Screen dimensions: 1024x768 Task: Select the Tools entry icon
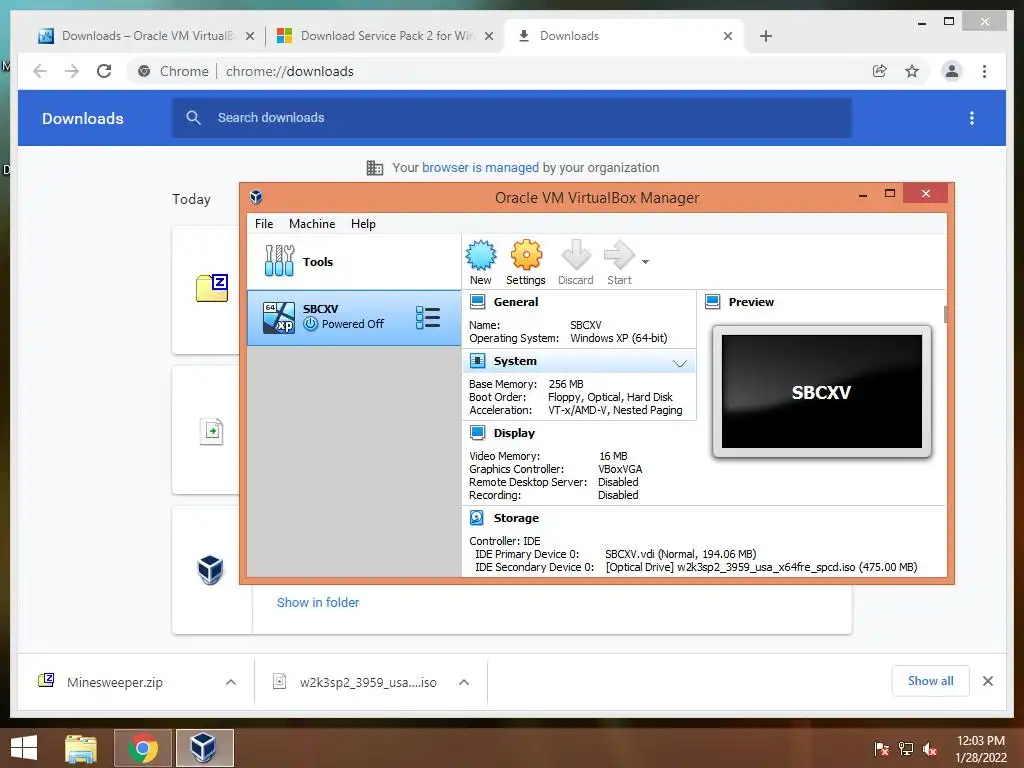click(280, 261)
